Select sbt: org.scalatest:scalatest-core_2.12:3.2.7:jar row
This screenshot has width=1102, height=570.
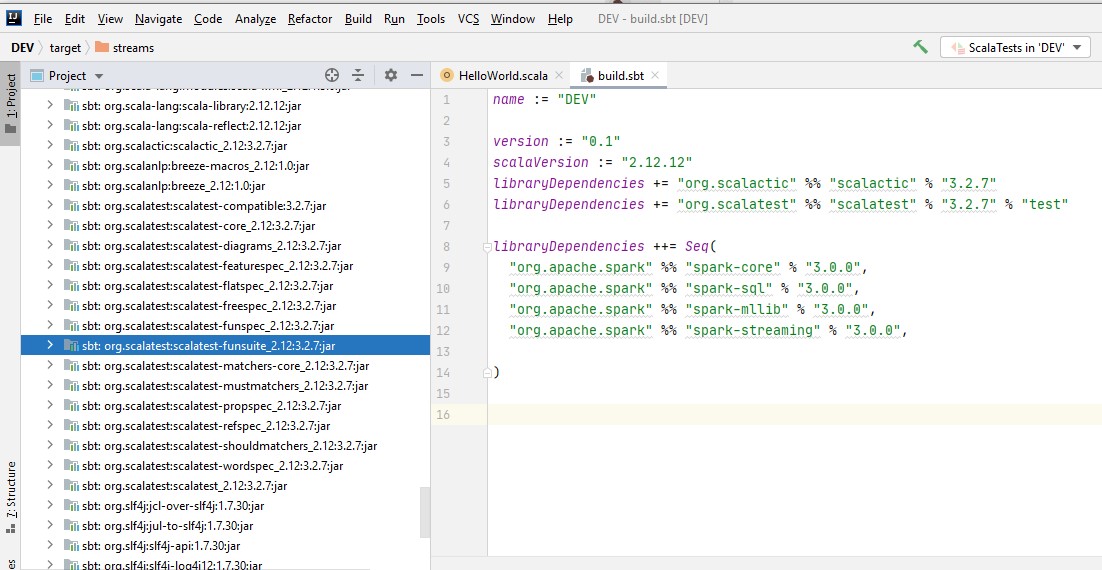click(x=225, y=226)
